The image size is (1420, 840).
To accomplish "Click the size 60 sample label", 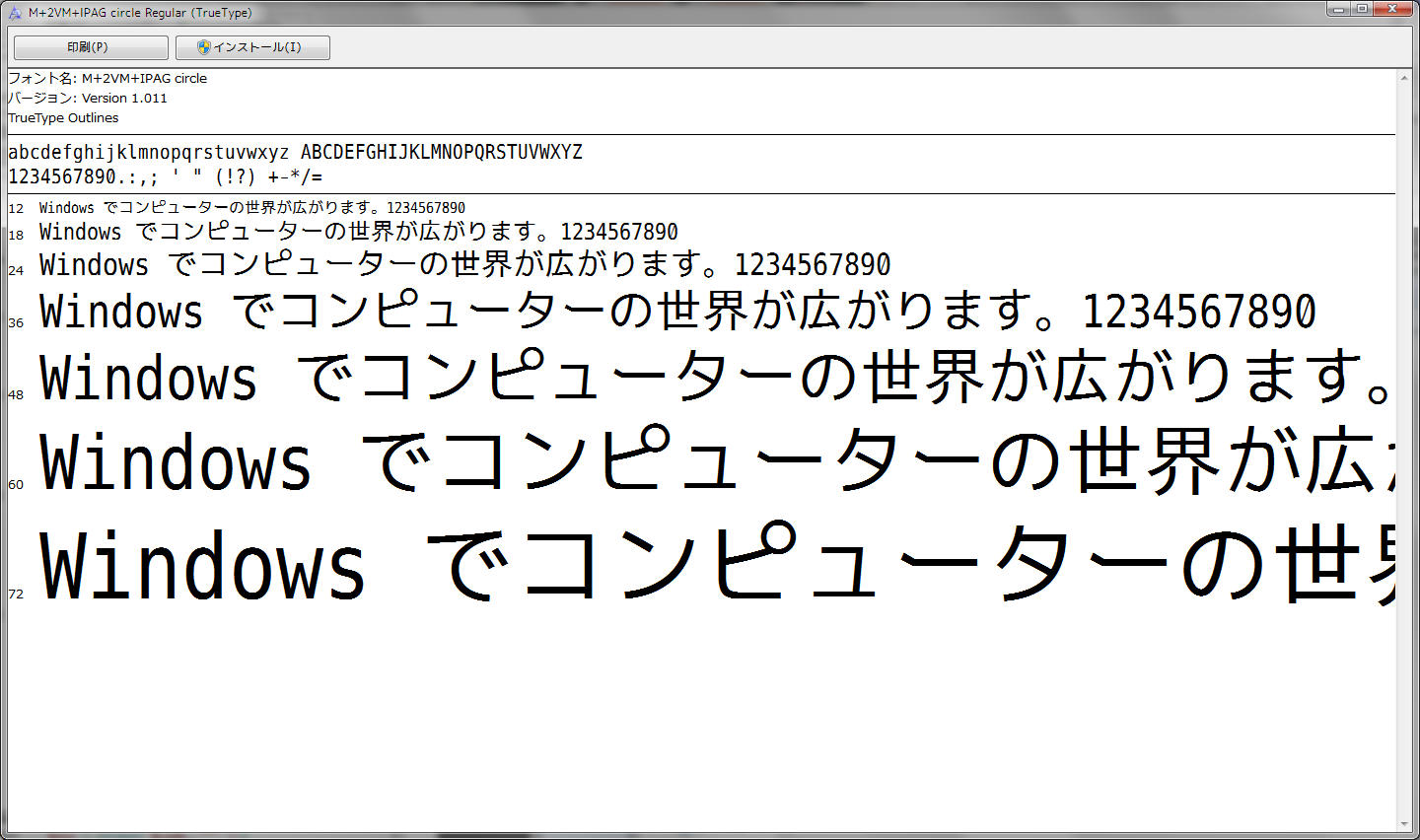I will pos(16,484).
